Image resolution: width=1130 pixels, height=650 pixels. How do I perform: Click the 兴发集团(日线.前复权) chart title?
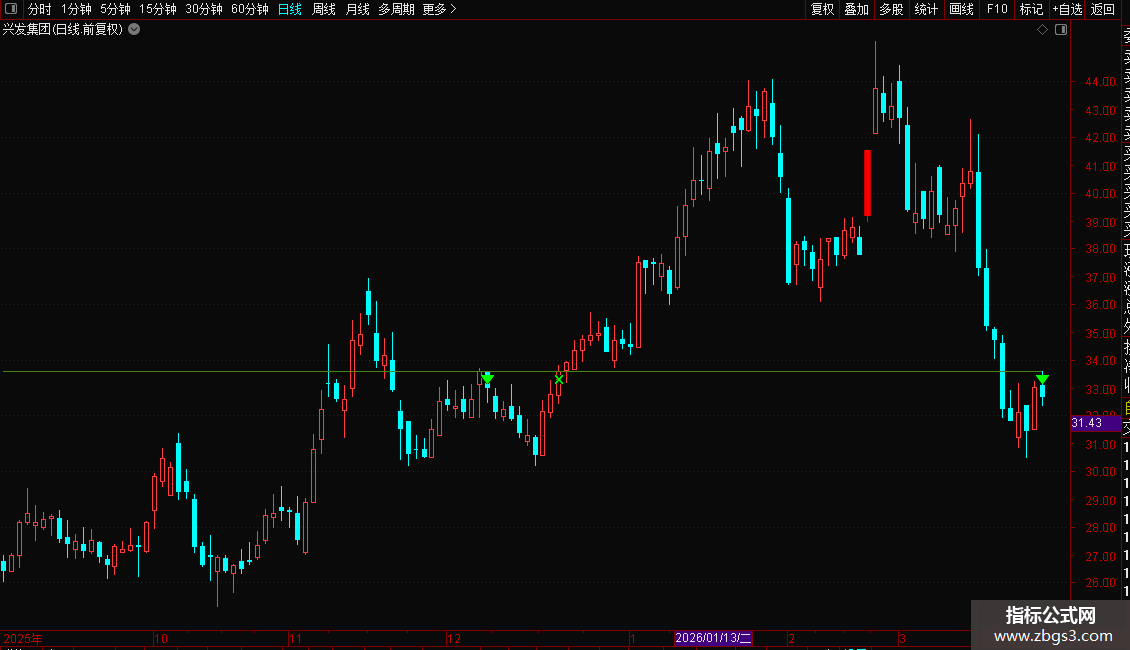pyautogui.click(x=63, y=30)
